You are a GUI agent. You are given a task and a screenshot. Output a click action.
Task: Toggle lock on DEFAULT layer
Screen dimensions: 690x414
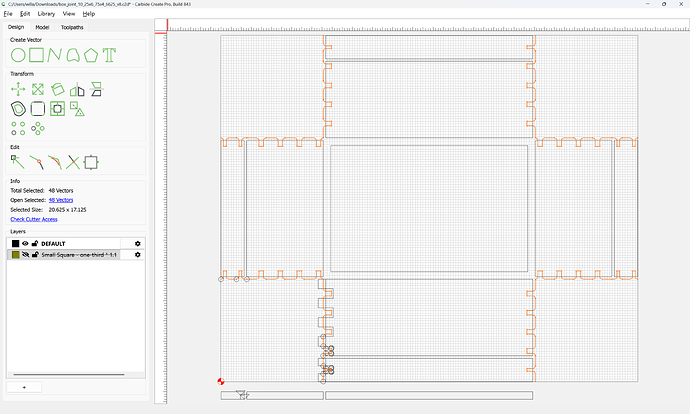pyautogui.click(x=35, y=243)
